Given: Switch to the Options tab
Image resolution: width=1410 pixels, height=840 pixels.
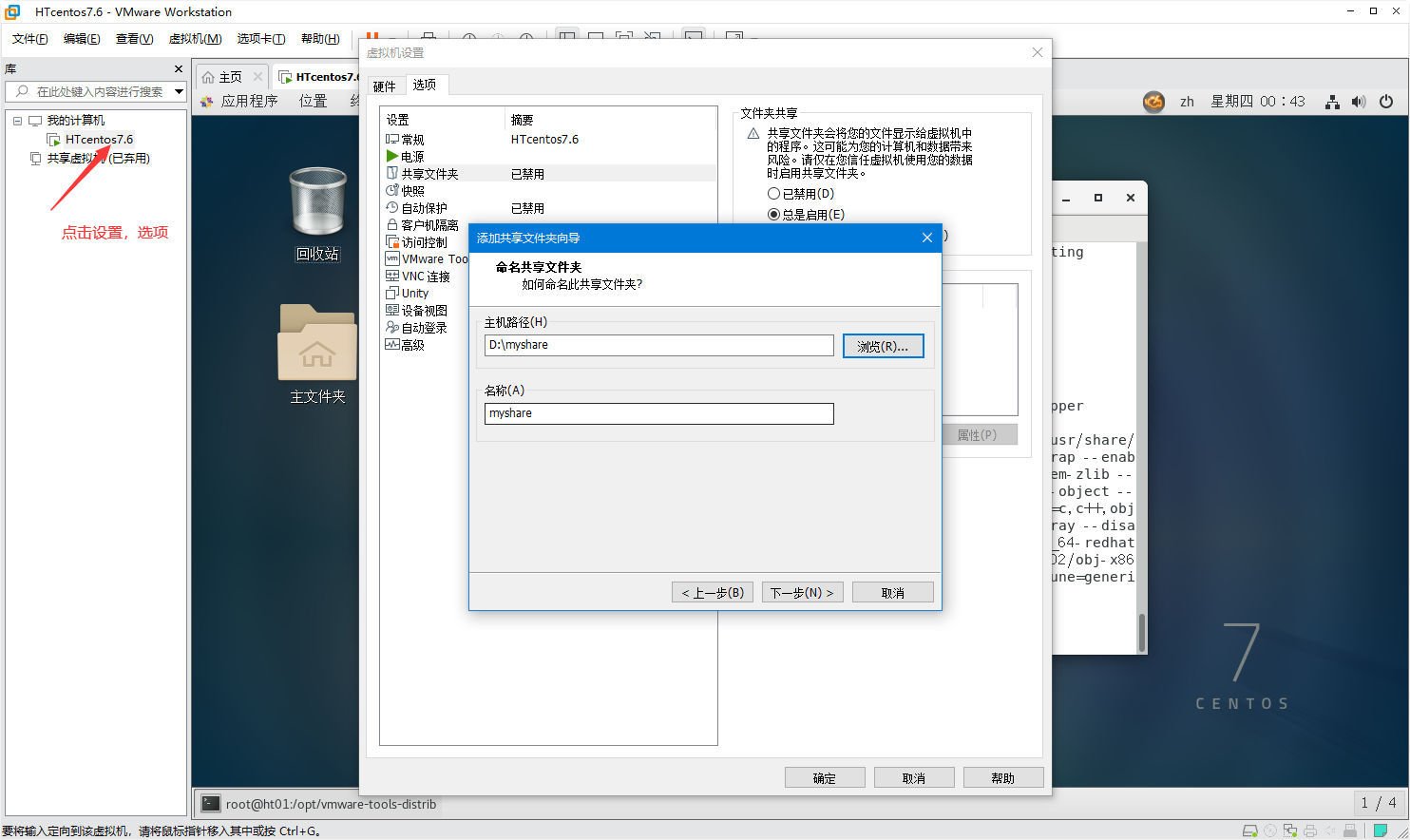Looking at the screenshot, I should (425, 85).
